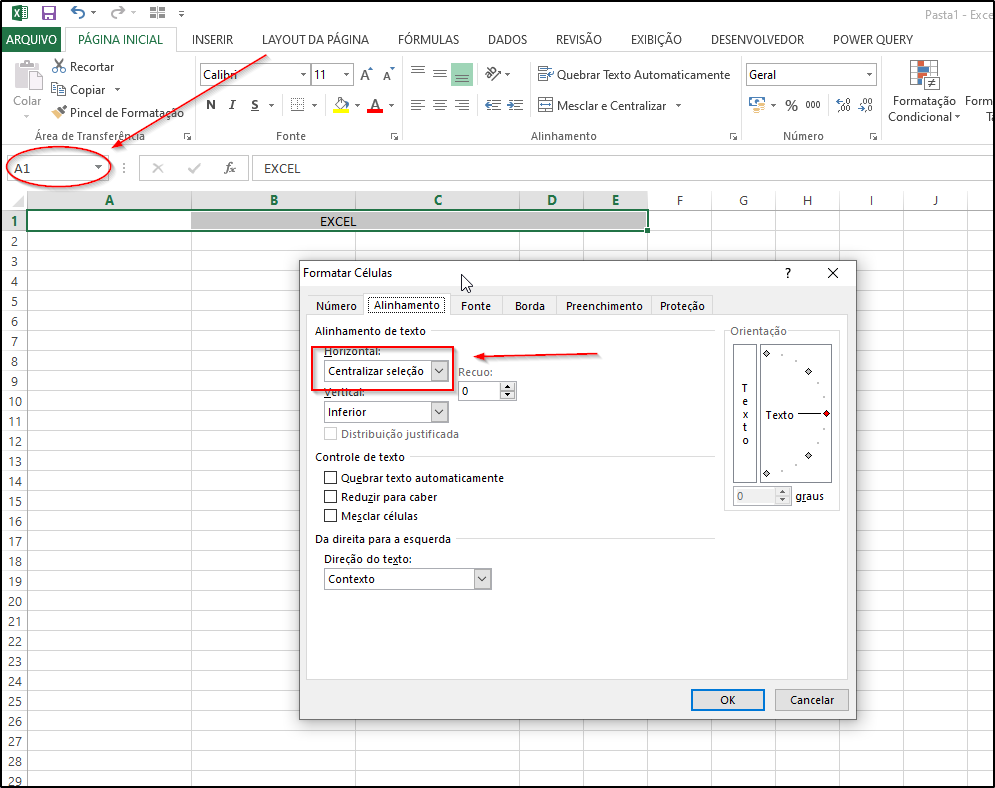This screenshot has height=788, width=995.
Task: Enable Quebrar texto automaticamente checkbox
Action: tap(331, 478)
